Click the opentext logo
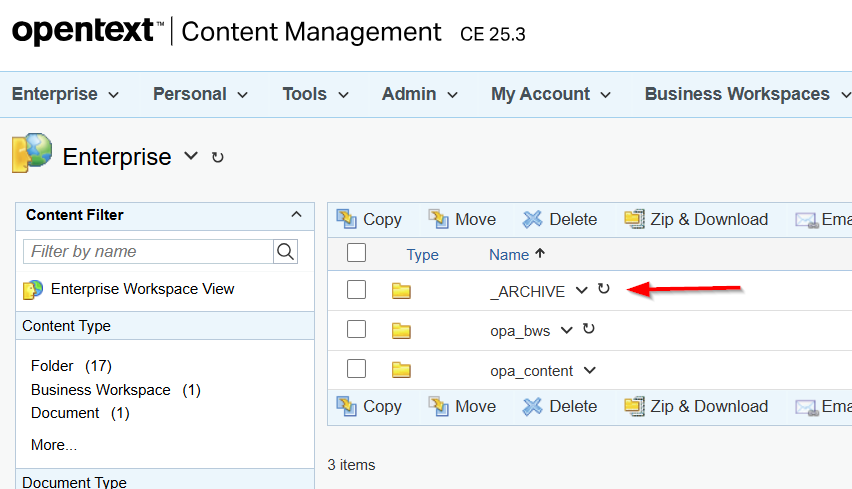 tap(87, 31)
